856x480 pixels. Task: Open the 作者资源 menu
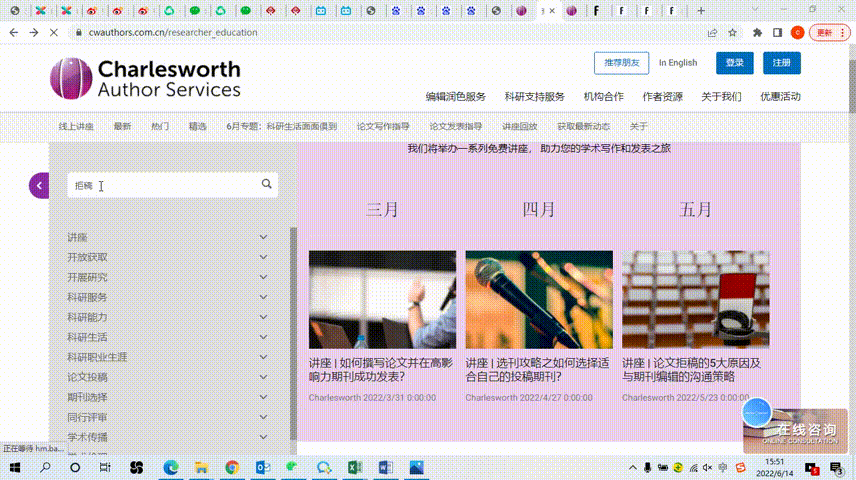pyautogui.click(x=662, y=97)
